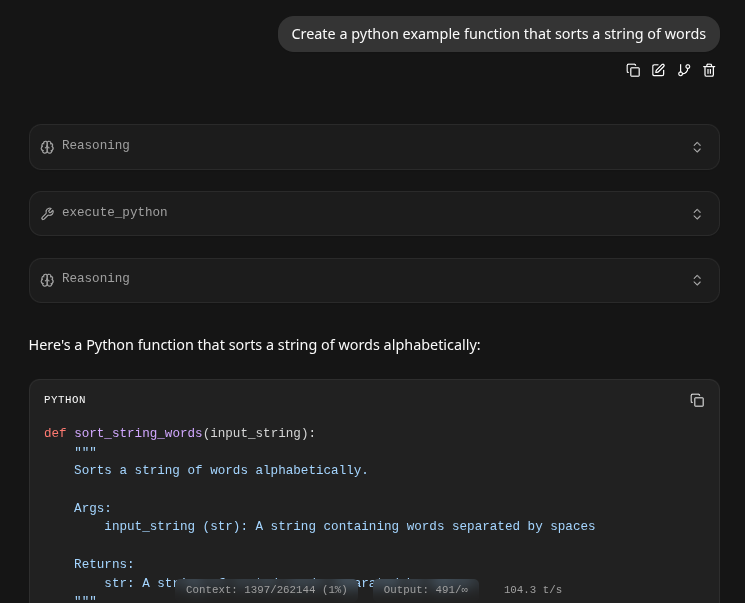Click the 104.3 t/s speed indicator

click(532, 590)
